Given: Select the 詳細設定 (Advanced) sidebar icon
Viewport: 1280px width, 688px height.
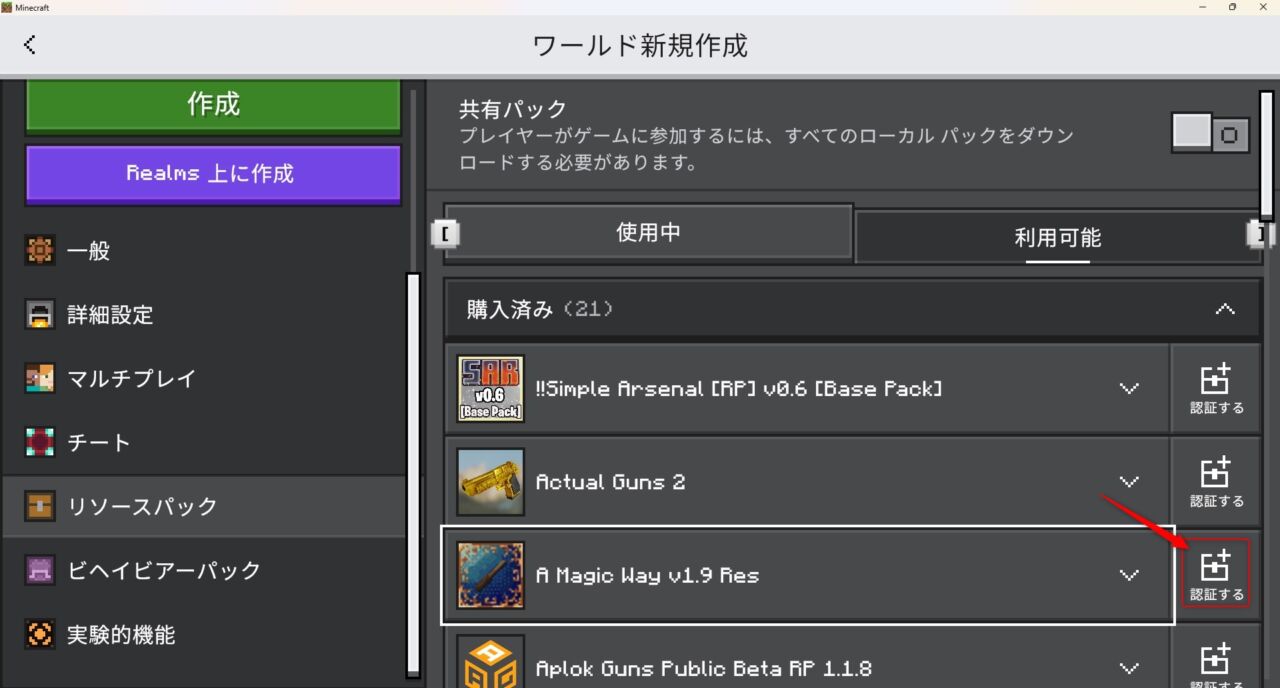Looking at the screenshot, I should (x=40, y=315).
